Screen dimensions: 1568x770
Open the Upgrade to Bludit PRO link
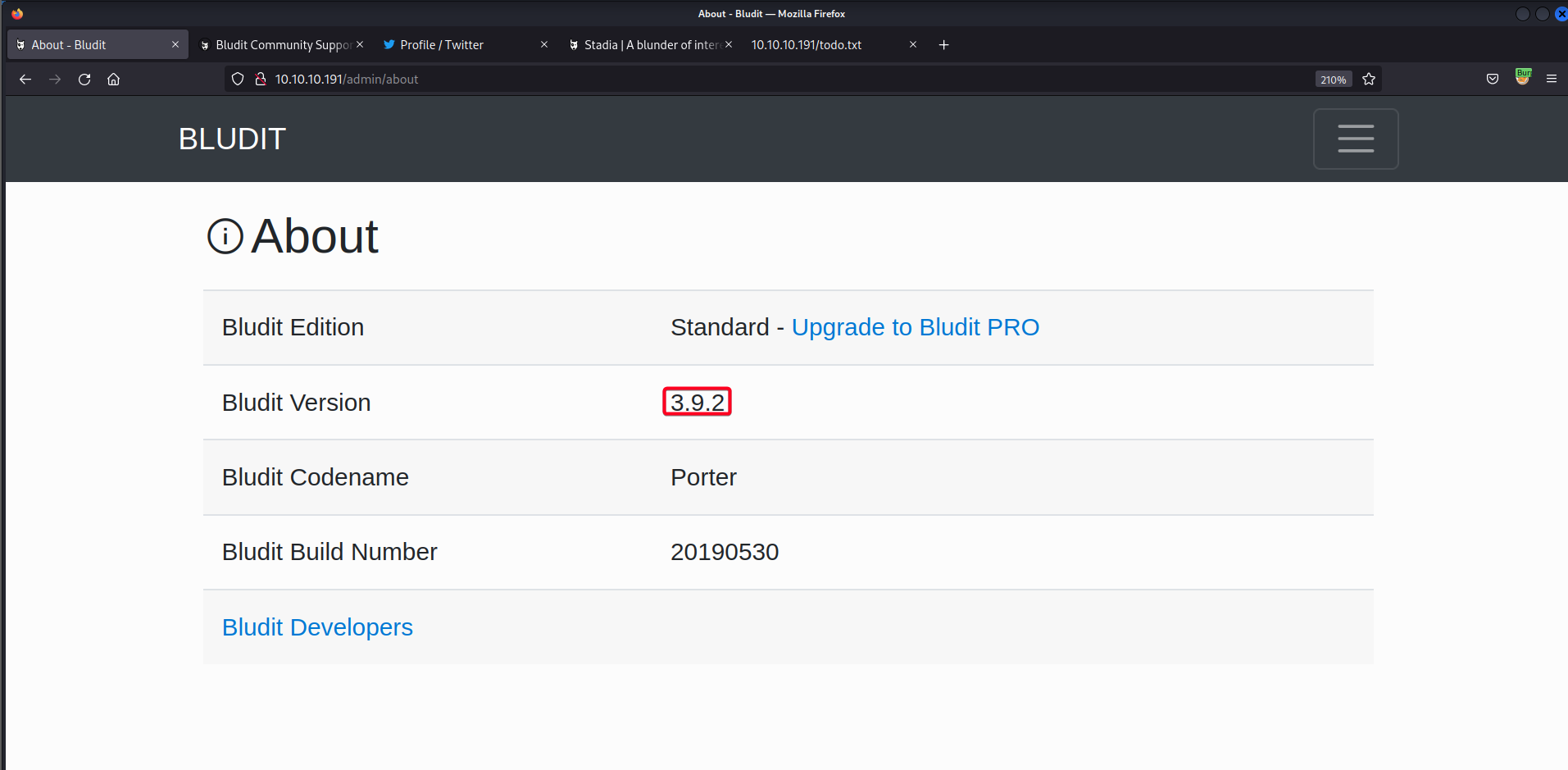point(915,327)
